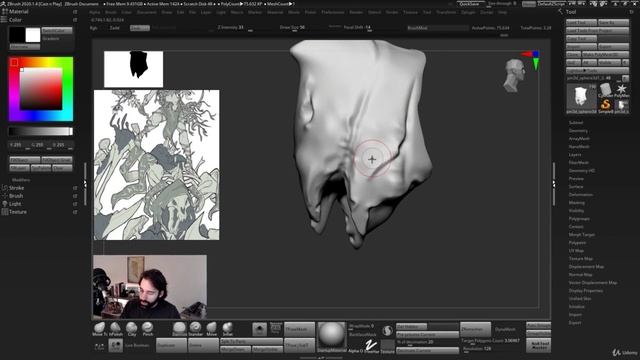Open the Alpha Off selector

click(355, 346)
